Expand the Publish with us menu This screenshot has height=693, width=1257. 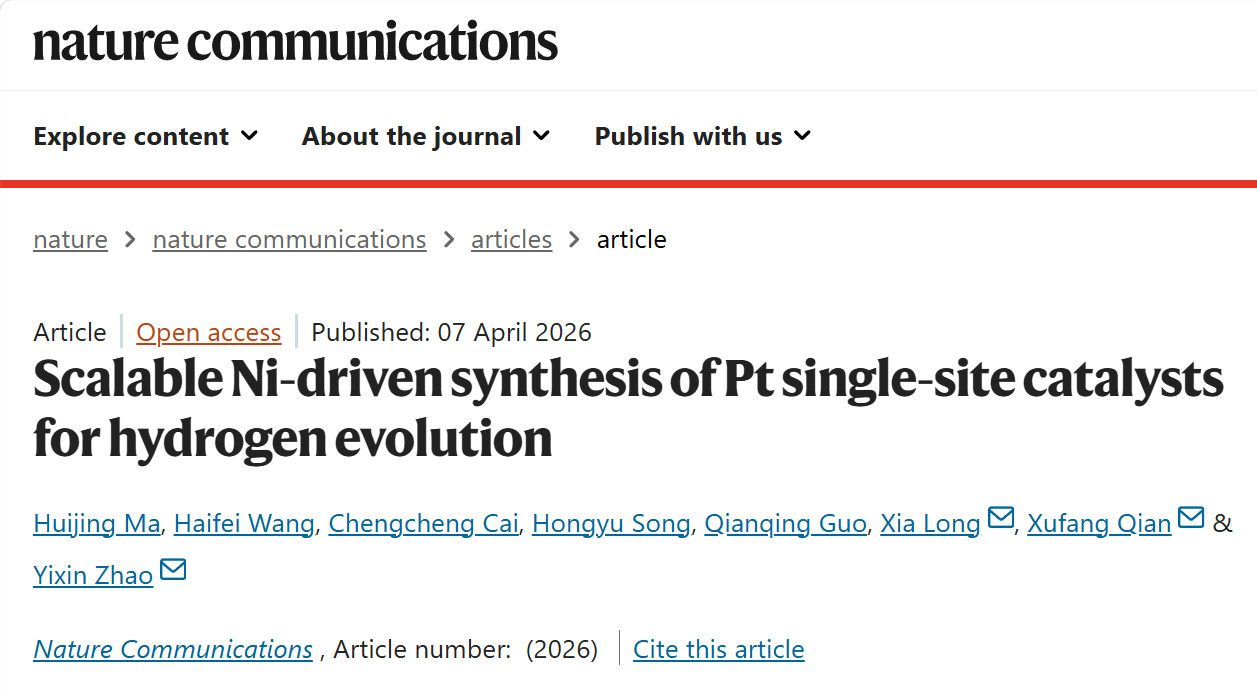703,136
